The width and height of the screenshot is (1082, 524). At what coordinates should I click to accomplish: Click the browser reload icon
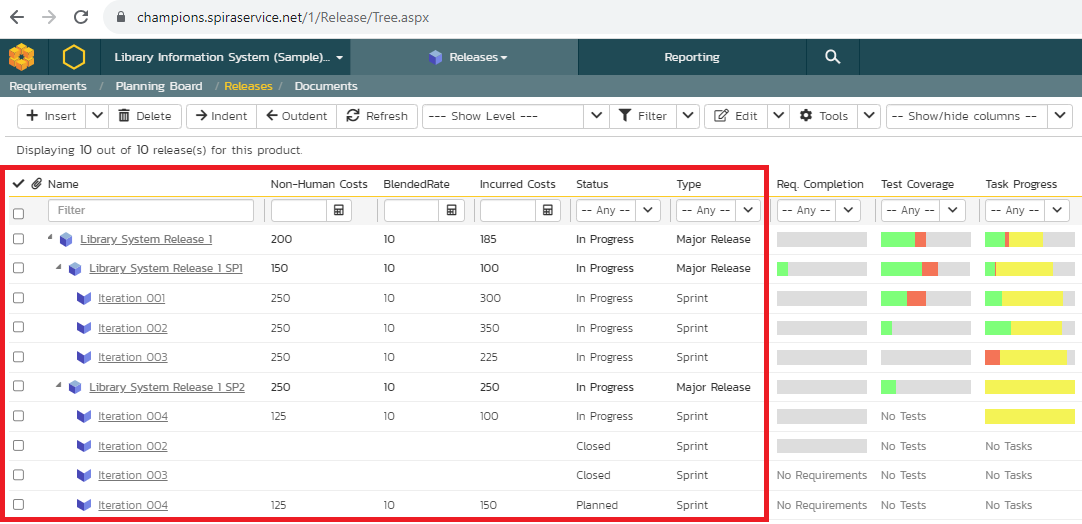click(x=81, y=17)
